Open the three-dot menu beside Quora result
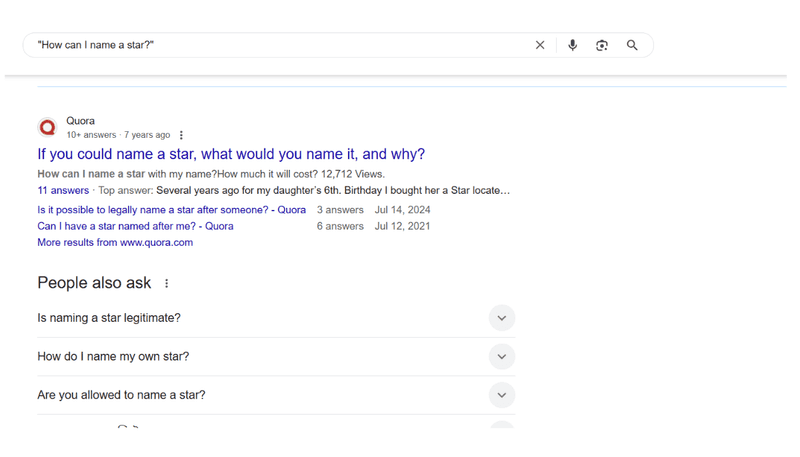 pos(181,135)
